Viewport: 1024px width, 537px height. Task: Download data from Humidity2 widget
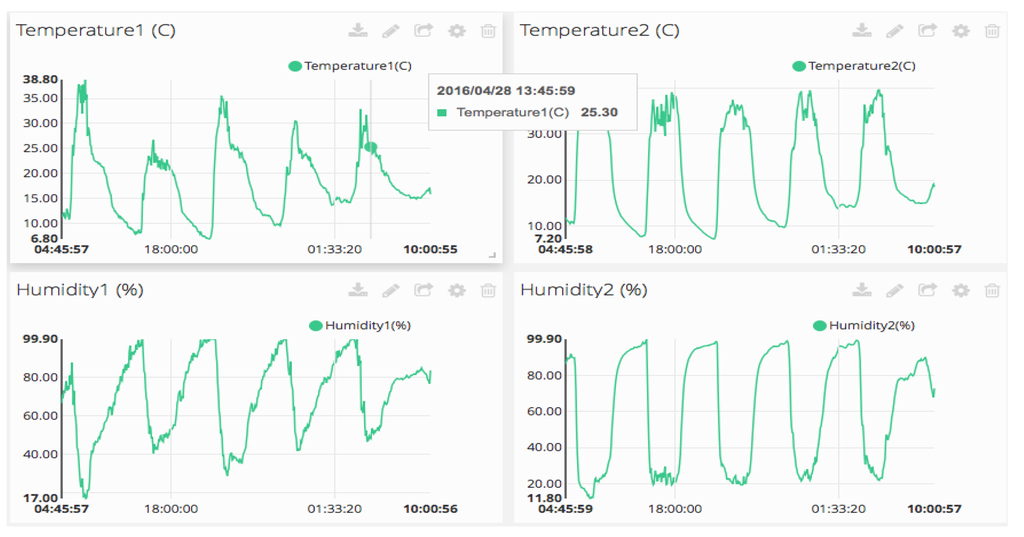(x=862, y=289)
